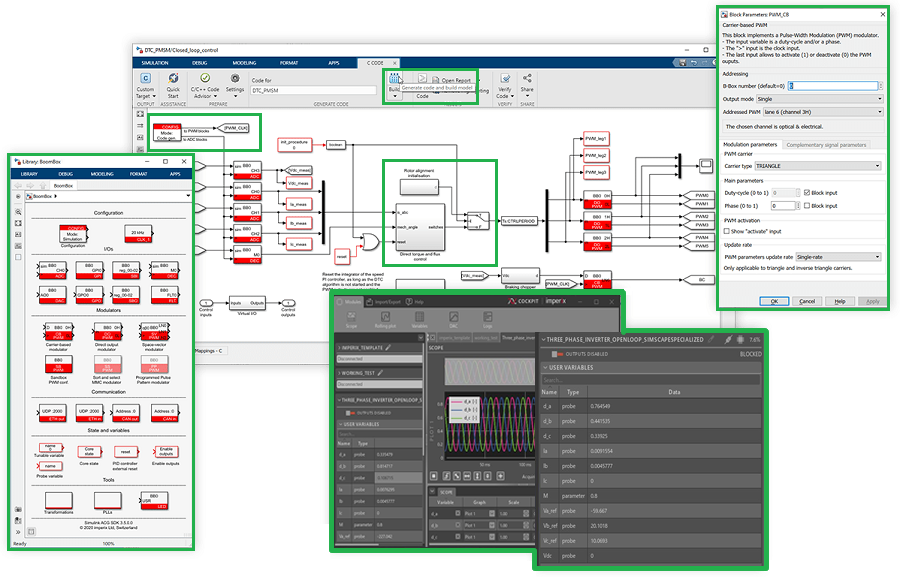Click Space-vector modulator block in library
This screenshot has height=577, width=900.
(x=154, y=332)
